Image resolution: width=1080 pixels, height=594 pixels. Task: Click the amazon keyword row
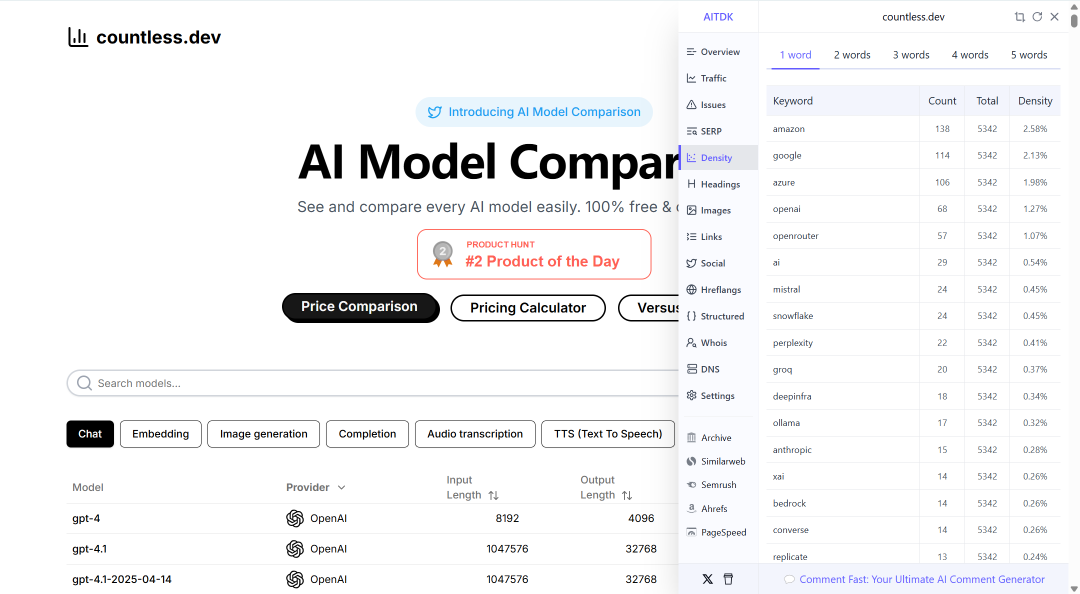pos(913,129)
